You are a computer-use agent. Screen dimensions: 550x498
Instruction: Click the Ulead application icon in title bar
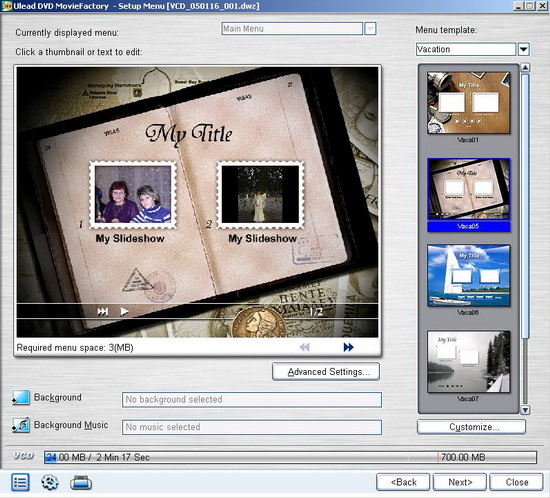point(6,6)
